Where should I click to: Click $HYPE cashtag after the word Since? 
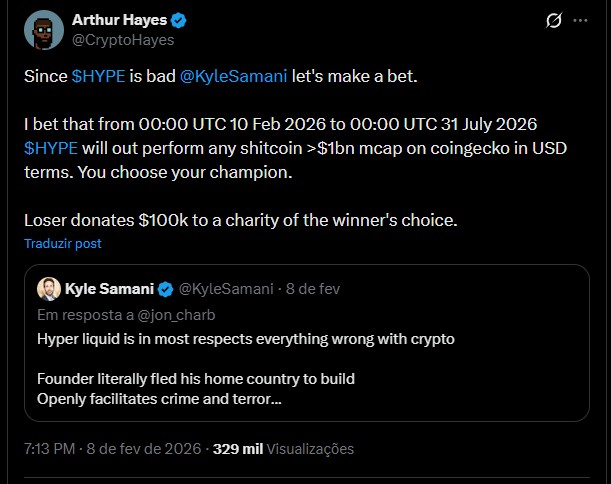click(98, 76)
